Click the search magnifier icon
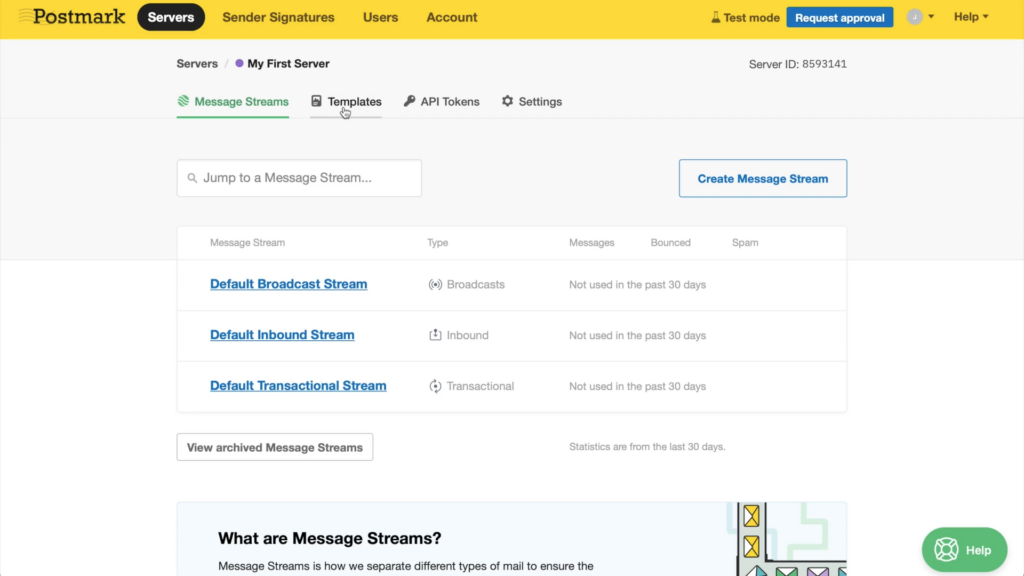The image size is (1024, 576). tap(192, 178)
